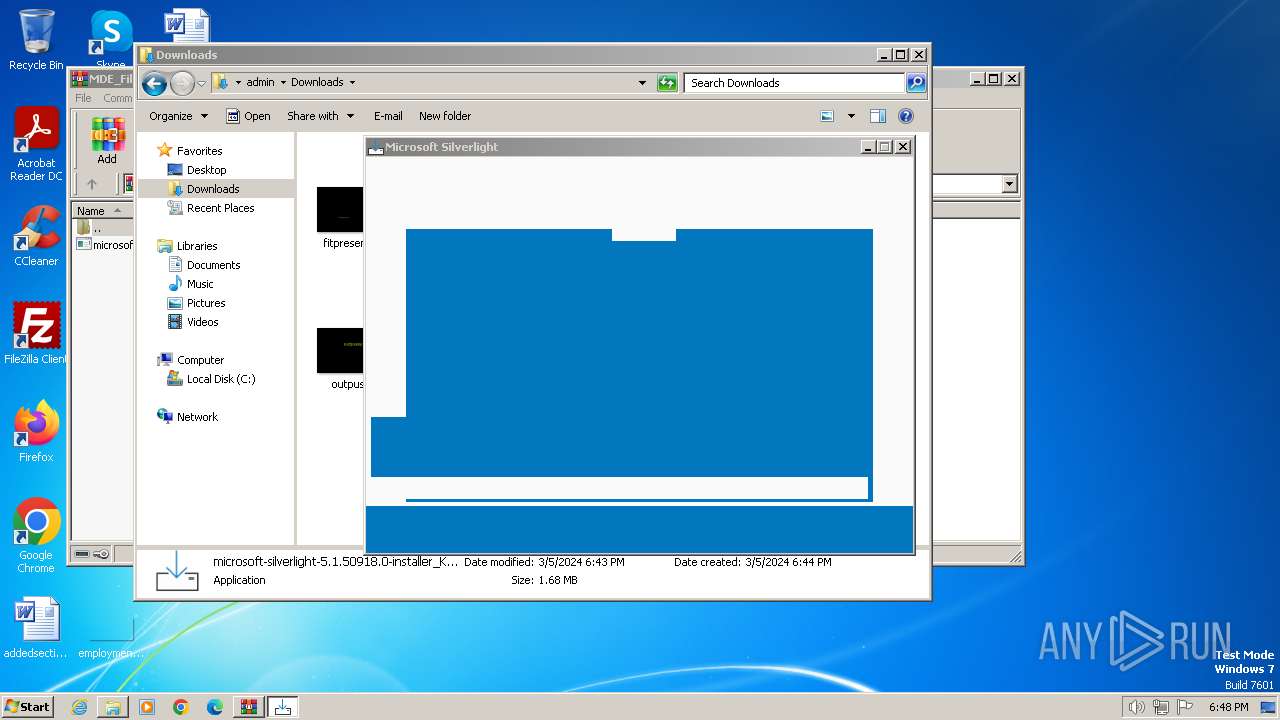1280x720 pixels.
Task: Click E-mail in toolbar
Action: click(388, 116)
